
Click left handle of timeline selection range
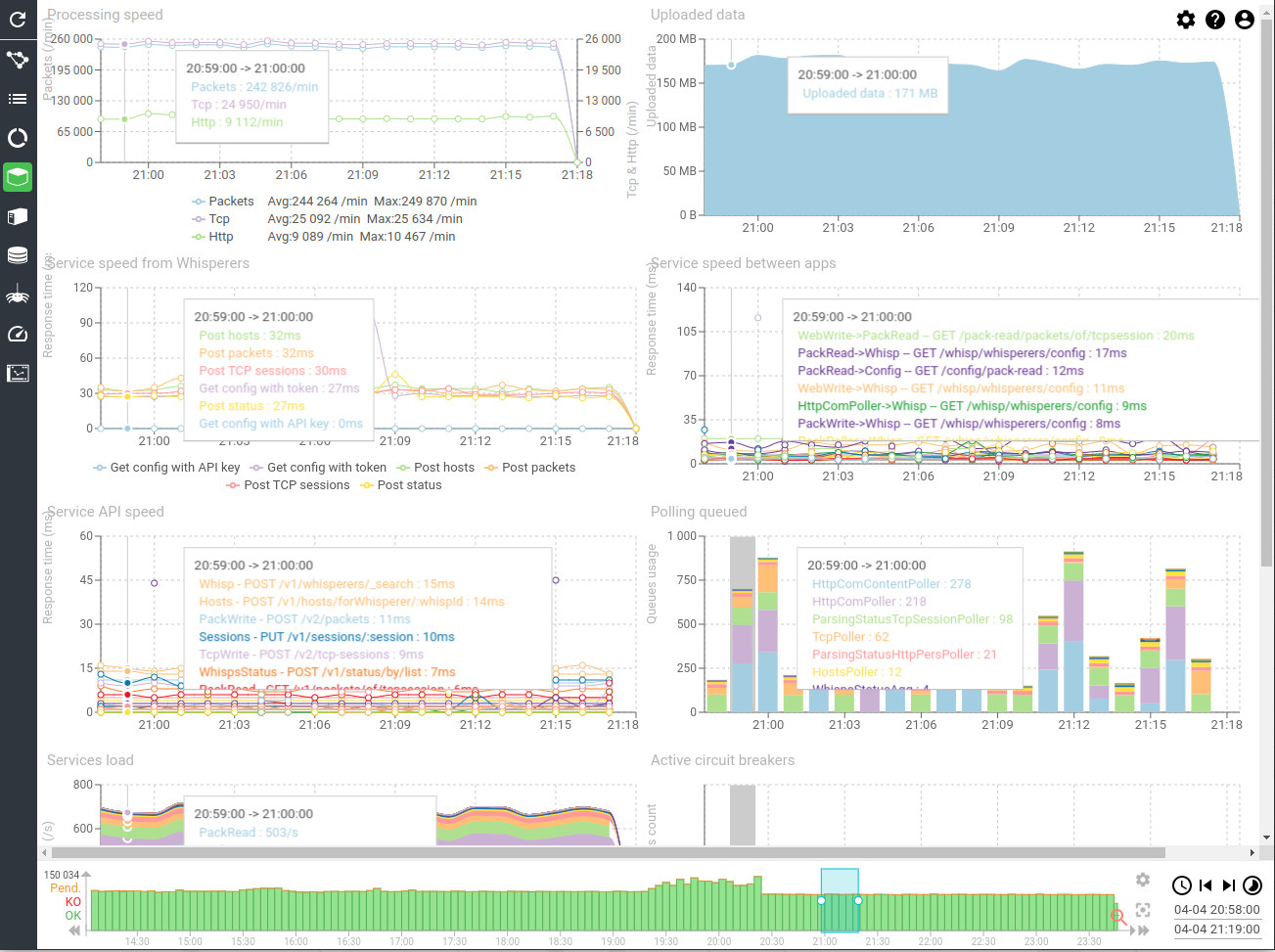click(x=821, y=900)
